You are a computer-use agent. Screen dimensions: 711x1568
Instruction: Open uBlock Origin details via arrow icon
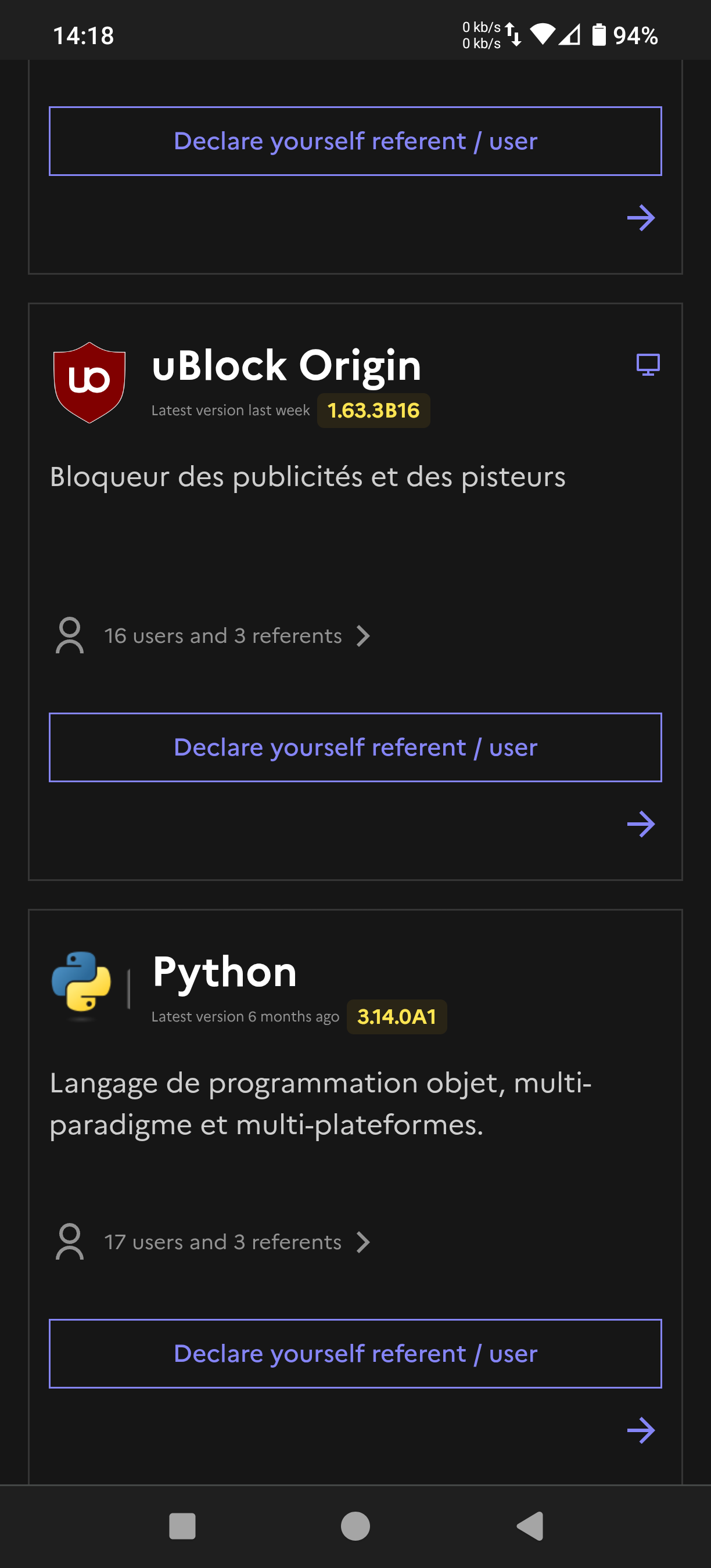[641, 824]
